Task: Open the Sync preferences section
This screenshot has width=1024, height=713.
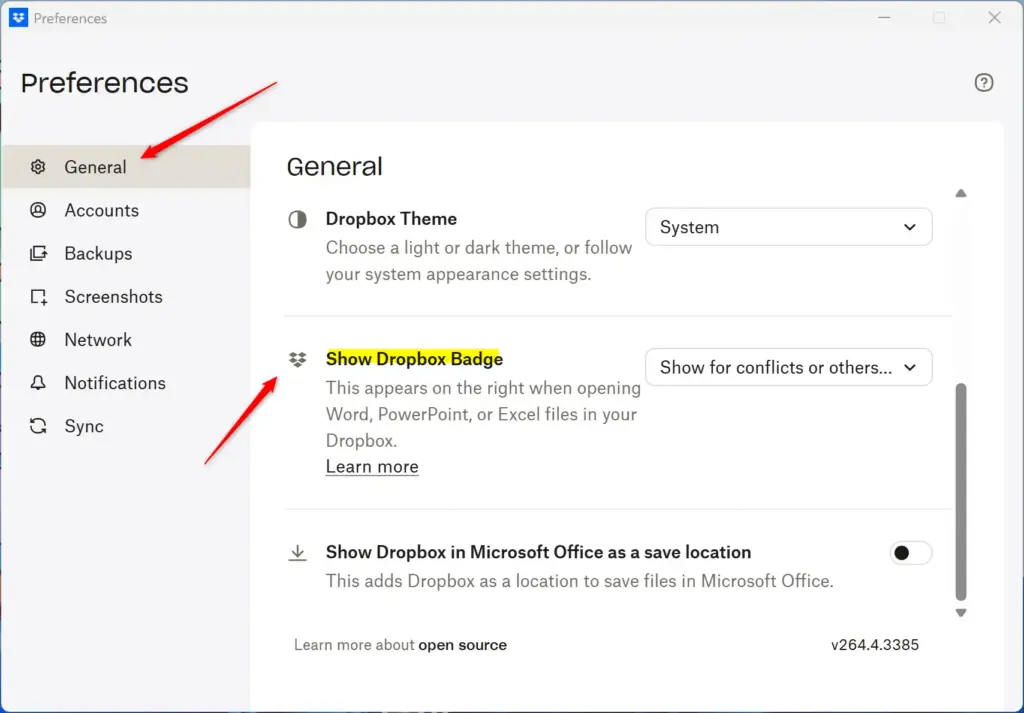Action: point(125,426)
